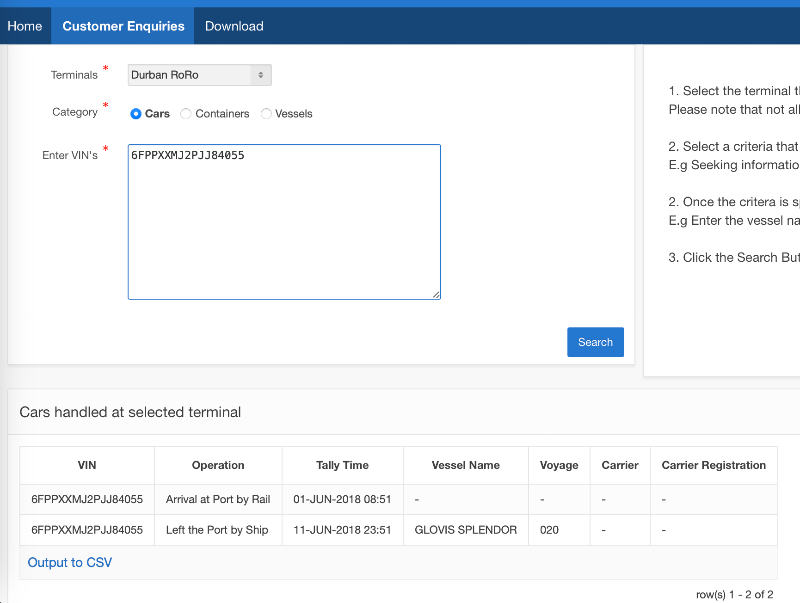Viewport: 800px width, 603px height.
Task: Click the 'Left the Port by Ship' cell
Action: tap(217, 530)
